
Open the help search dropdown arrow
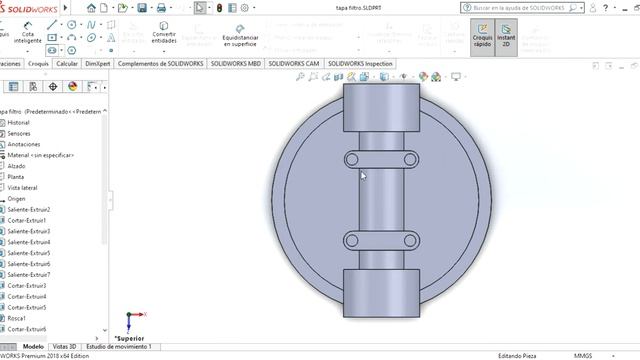coord(581,8)
